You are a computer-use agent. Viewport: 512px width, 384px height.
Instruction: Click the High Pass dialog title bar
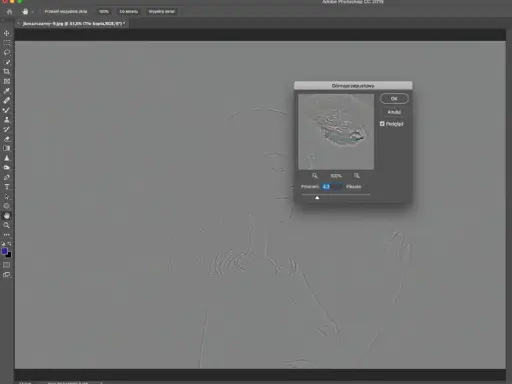pyautogui.click(x=353, y=86)
